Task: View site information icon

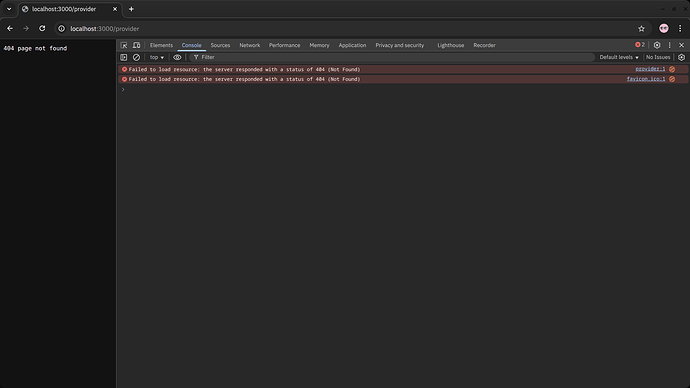Action: 62,29
